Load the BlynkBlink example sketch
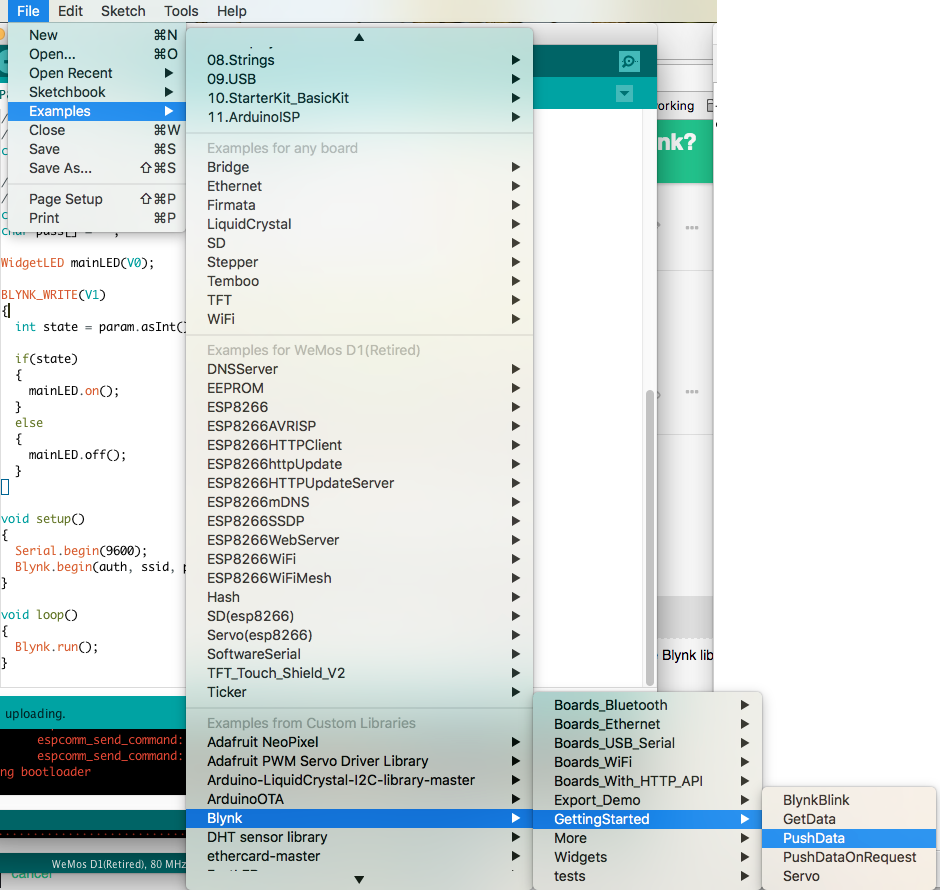 pos(849,801)
